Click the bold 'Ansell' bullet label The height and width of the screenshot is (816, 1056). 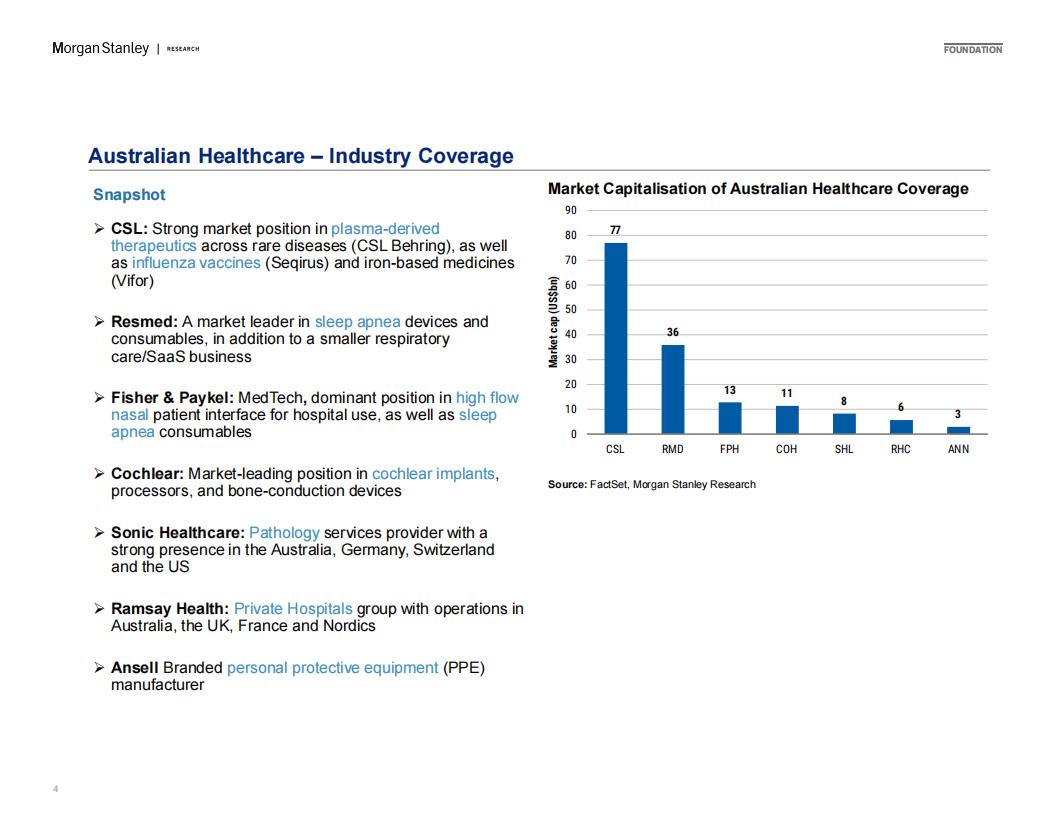(x=135, y=668)
